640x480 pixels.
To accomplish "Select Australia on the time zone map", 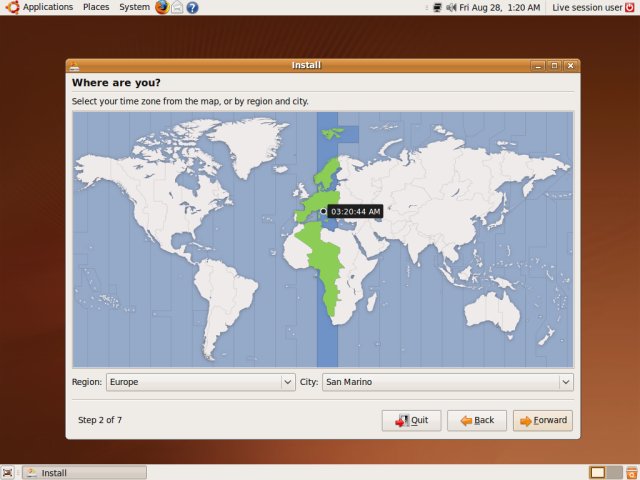I will point(492,312).
